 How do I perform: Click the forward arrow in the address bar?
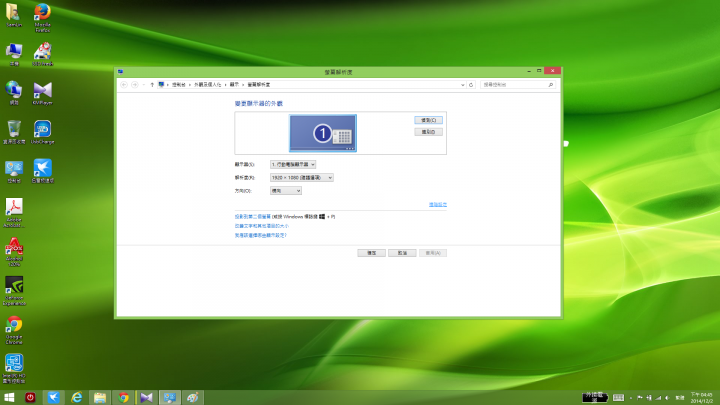click(135, 84)
